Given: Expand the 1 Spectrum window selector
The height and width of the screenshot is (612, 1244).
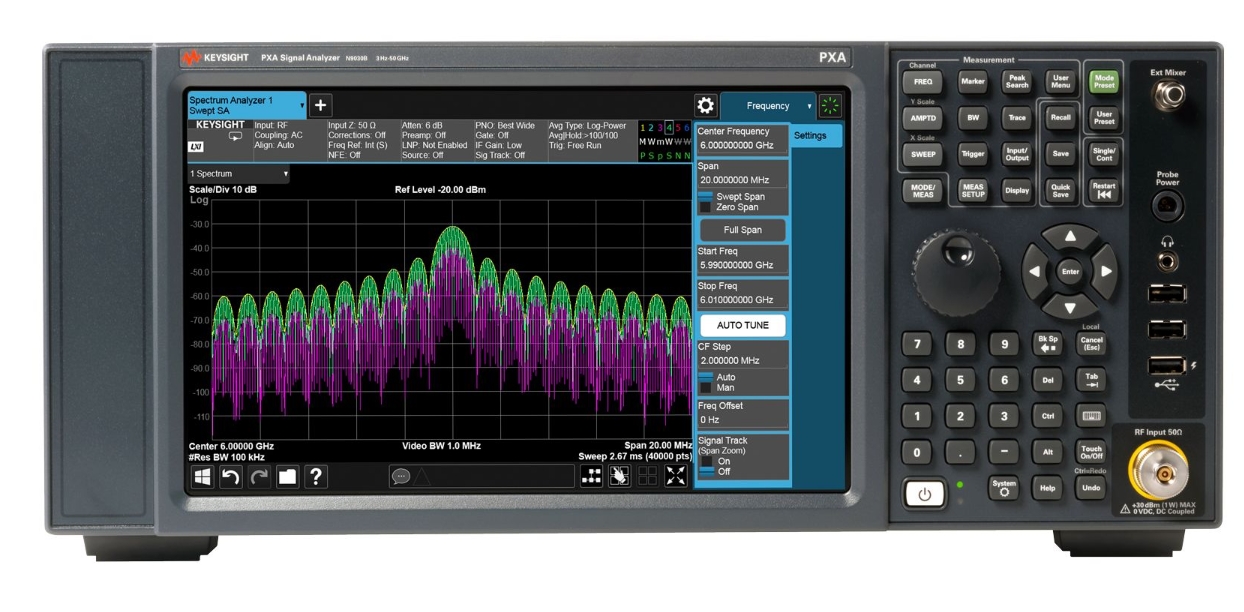Looking at the screenshot, I should point(286,174).
